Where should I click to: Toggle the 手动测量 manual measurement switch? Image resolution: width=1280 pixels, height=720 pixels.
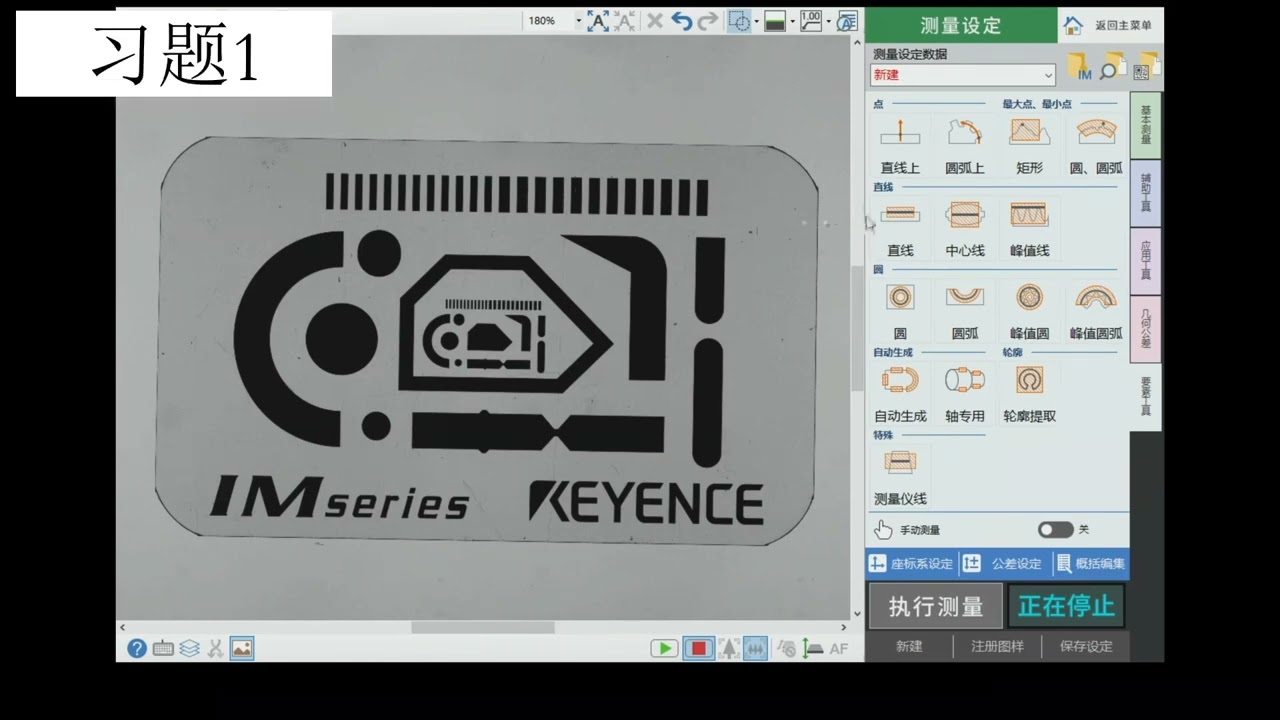pyautogui.click(x=1055, y=530)
